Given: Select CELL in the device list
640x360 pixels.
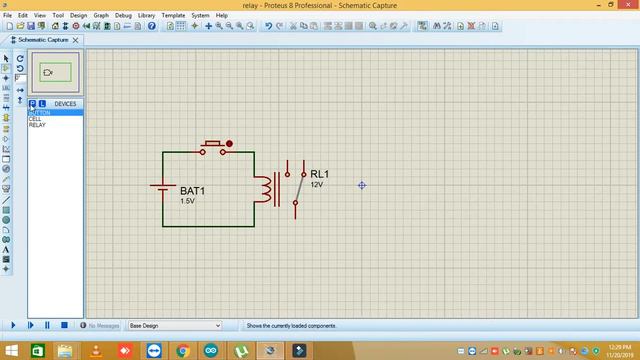Looking at the screenshot, I should (x=56, y=119).
